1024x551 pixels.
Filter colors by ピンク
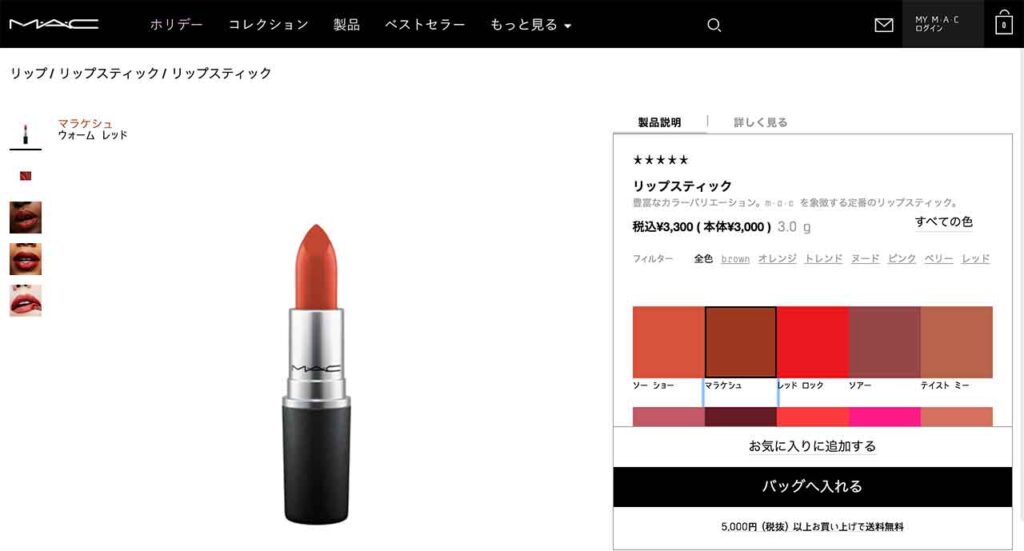901,259
